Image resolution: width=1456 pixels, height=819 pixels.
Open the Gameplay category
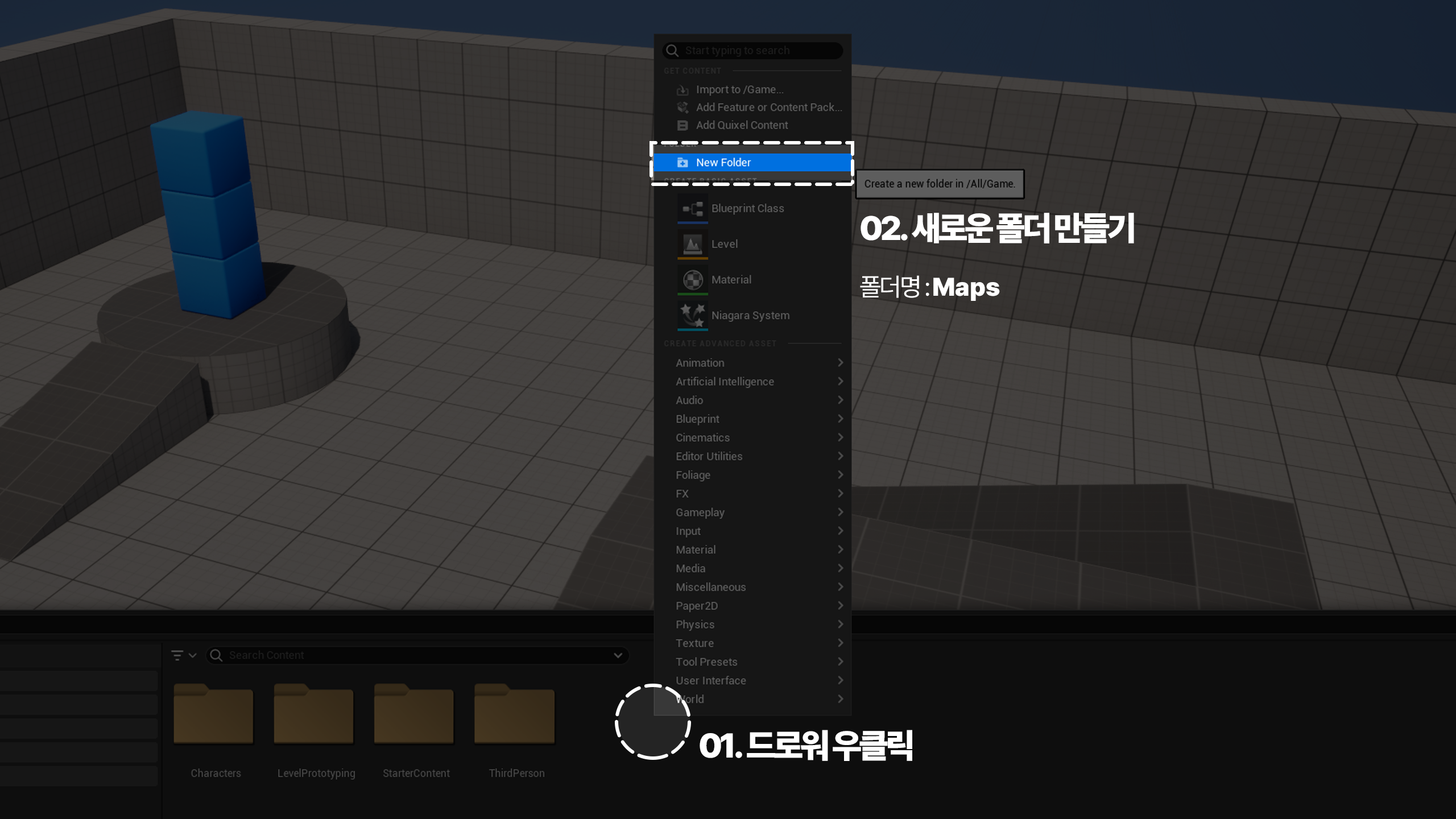point(752,512)
